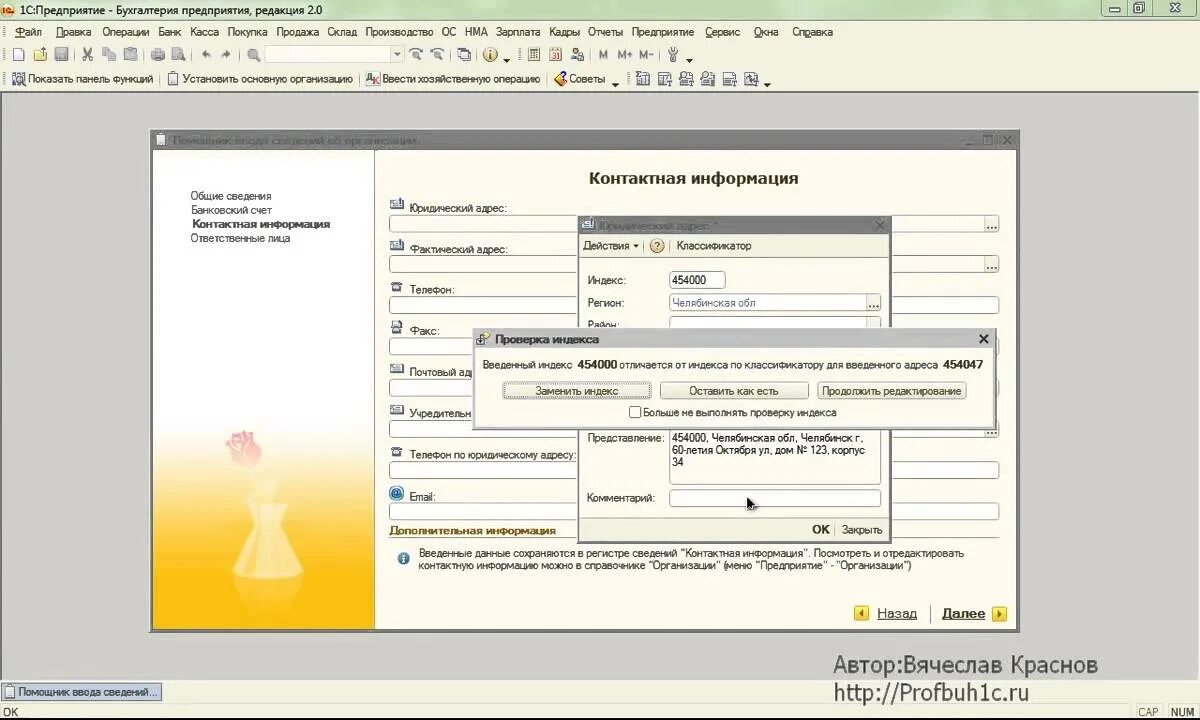This screenshot has height=720, width=1200.
Task: Open the Calendar toolbar icon
Action: (x=555, y=55)
